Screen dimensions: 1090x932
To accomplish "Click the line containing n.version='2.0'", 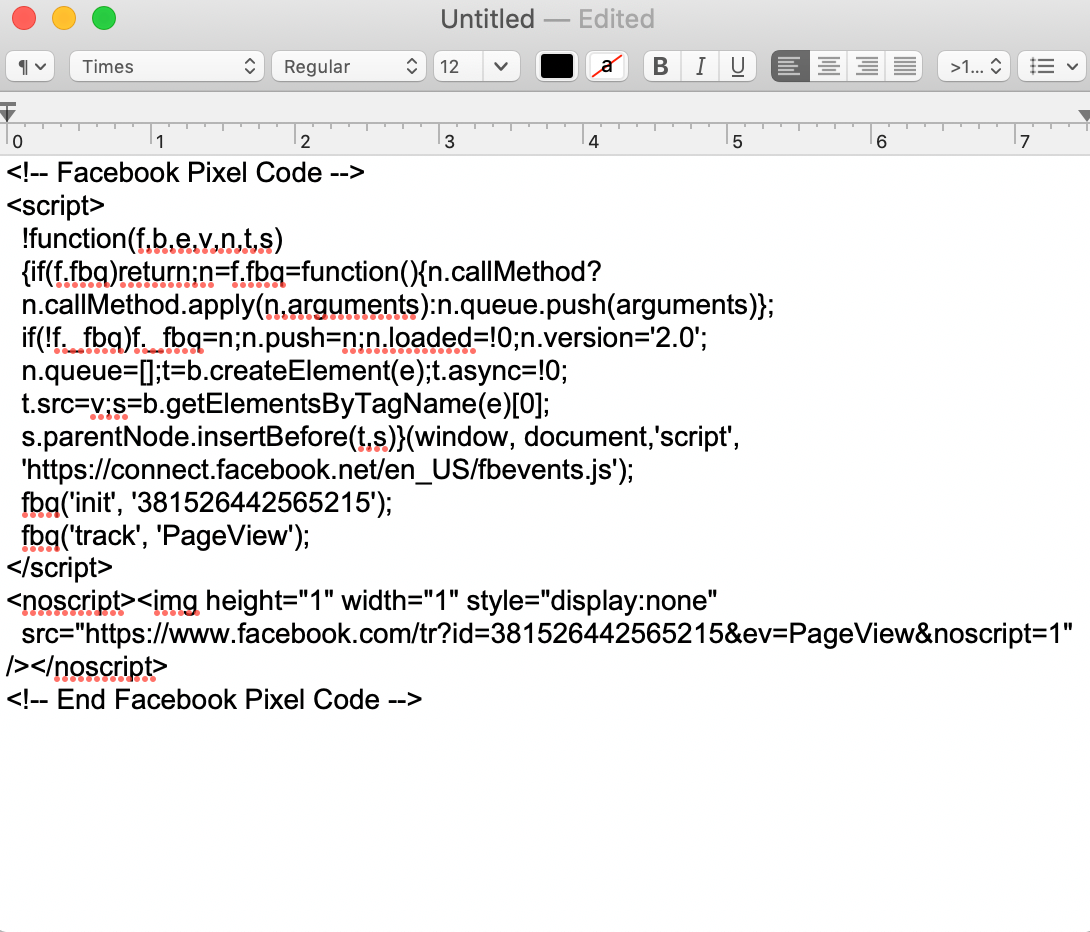I will coord(364,338).
